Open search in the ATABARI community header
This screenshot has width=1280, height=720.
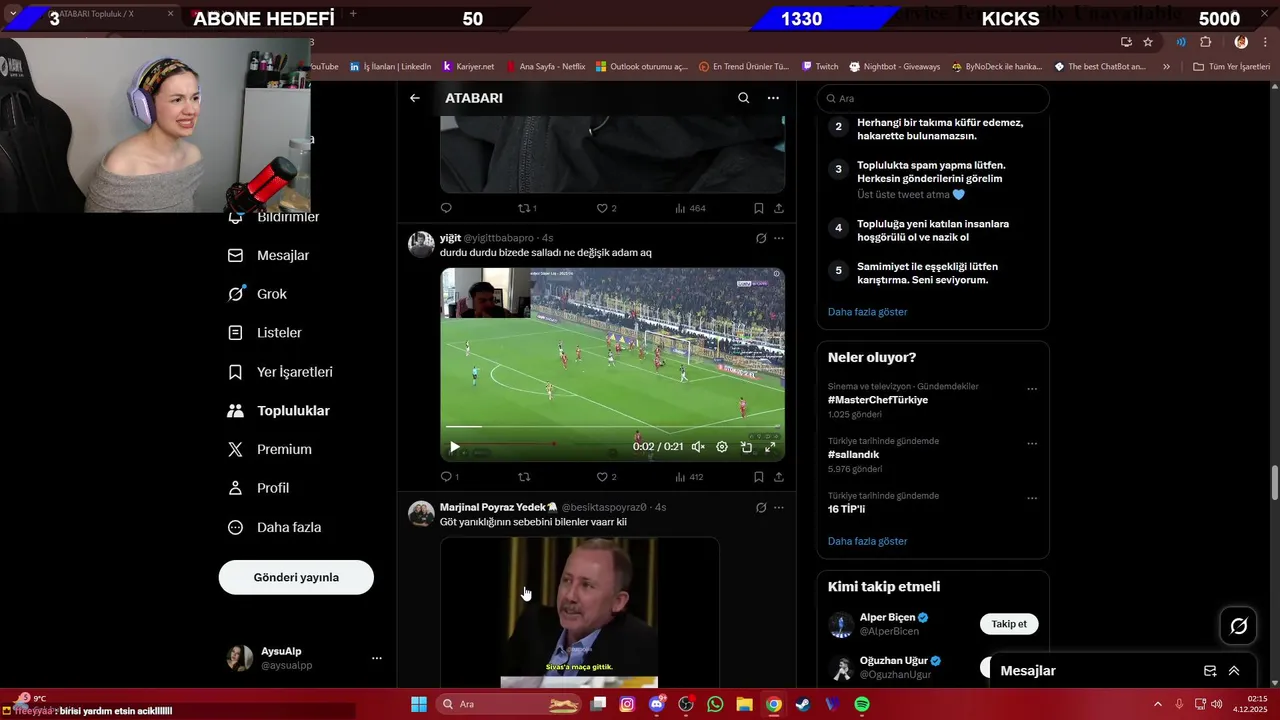(x=743, y=98)
